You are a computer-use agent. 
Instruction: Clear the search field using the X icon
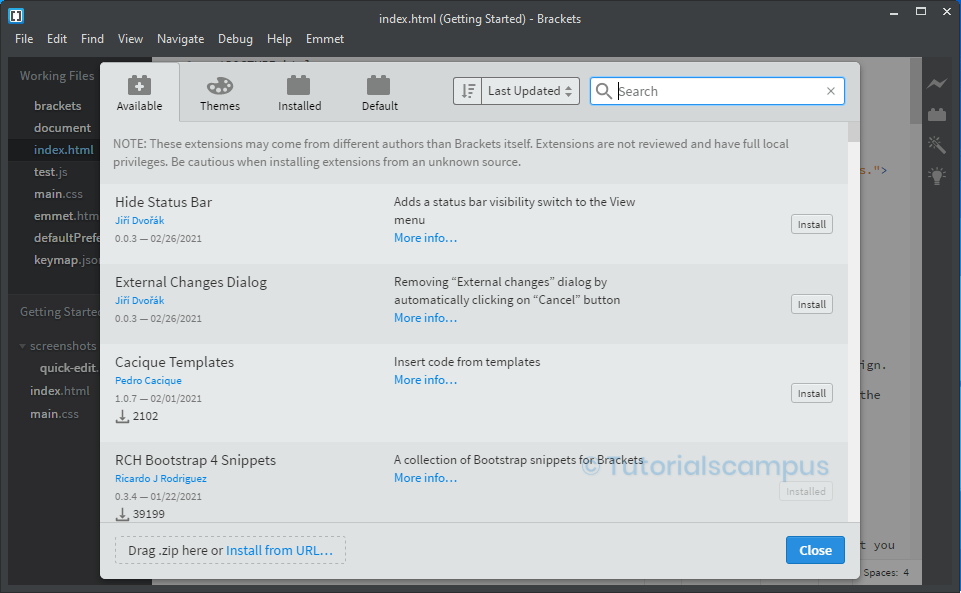(830, 90)
